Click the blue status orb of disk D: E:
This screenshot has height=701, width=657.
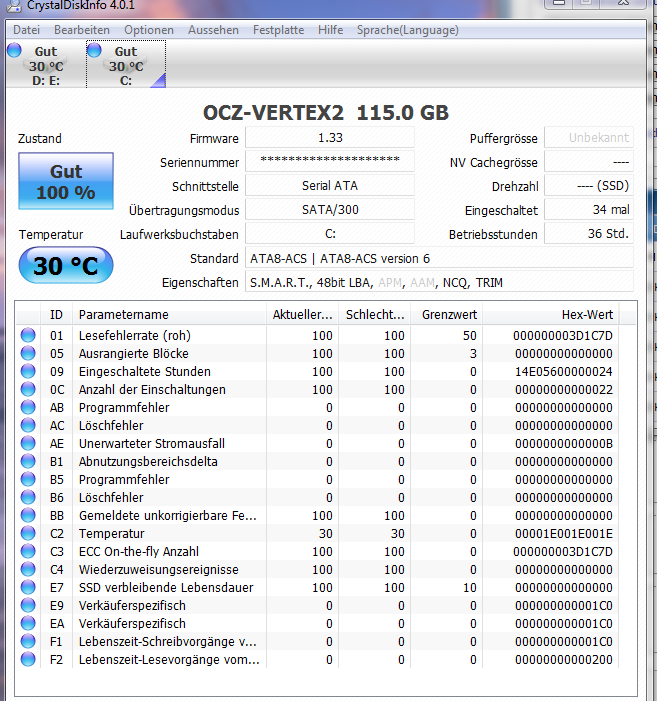coord(14,50)
